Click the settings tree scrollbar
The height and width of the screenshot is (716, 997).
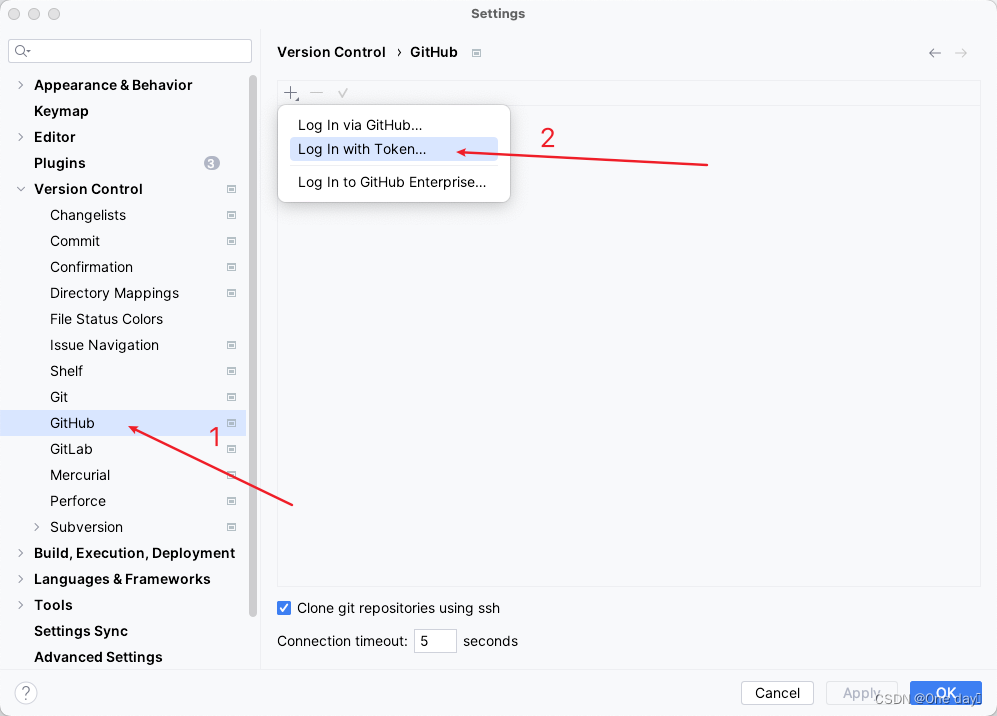click(253, 347)
